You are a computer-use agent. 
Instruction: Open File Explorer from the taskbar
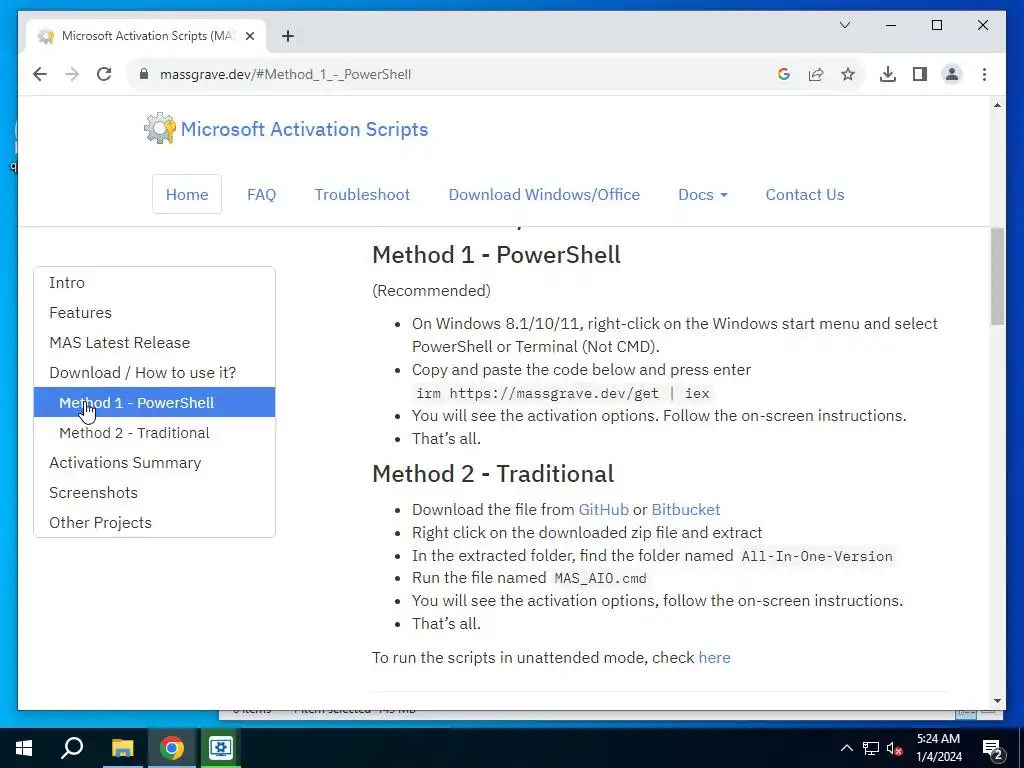point(122,748)
